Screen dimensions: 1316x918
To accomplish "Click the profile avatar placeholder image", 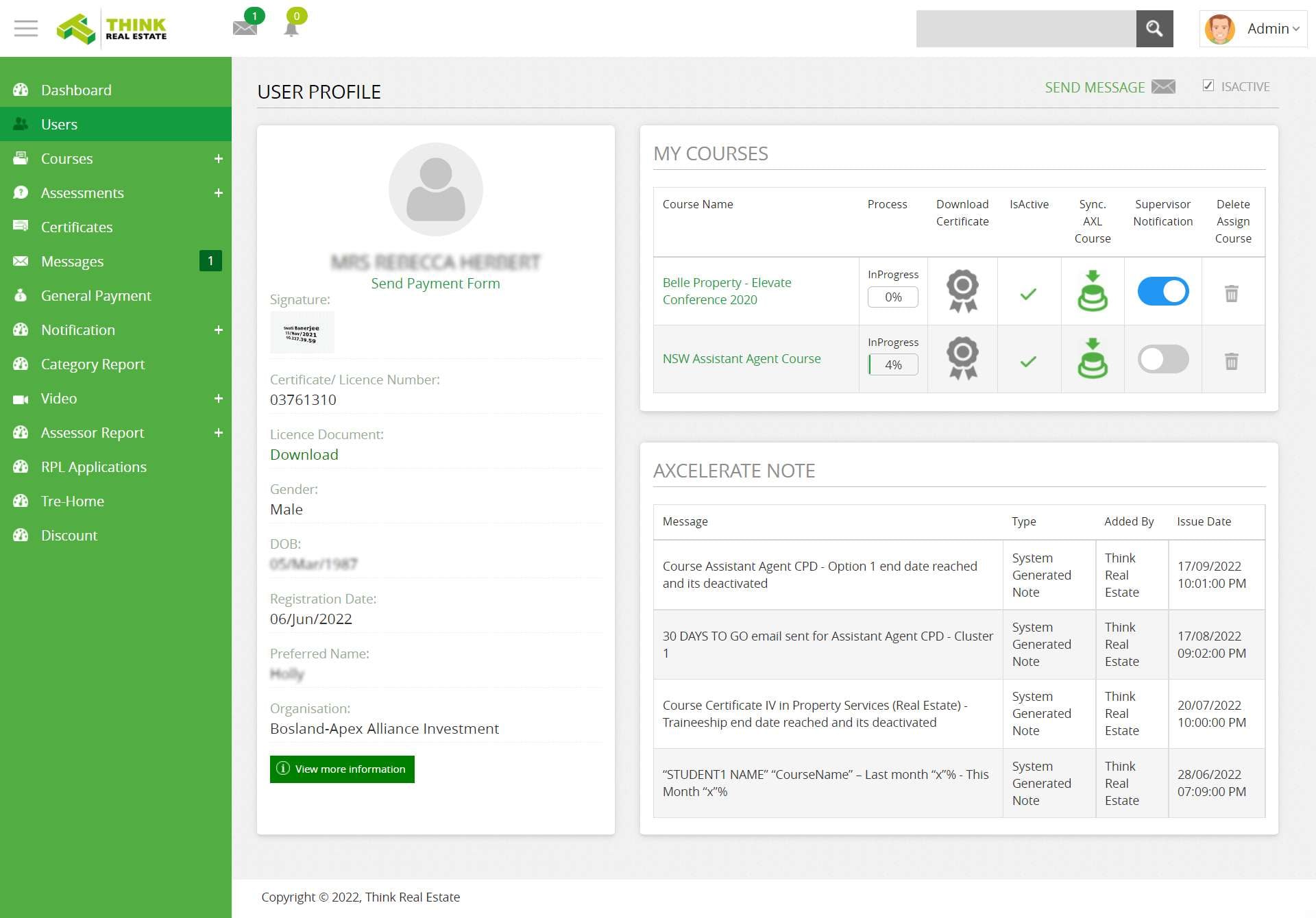I will [436, 190].
